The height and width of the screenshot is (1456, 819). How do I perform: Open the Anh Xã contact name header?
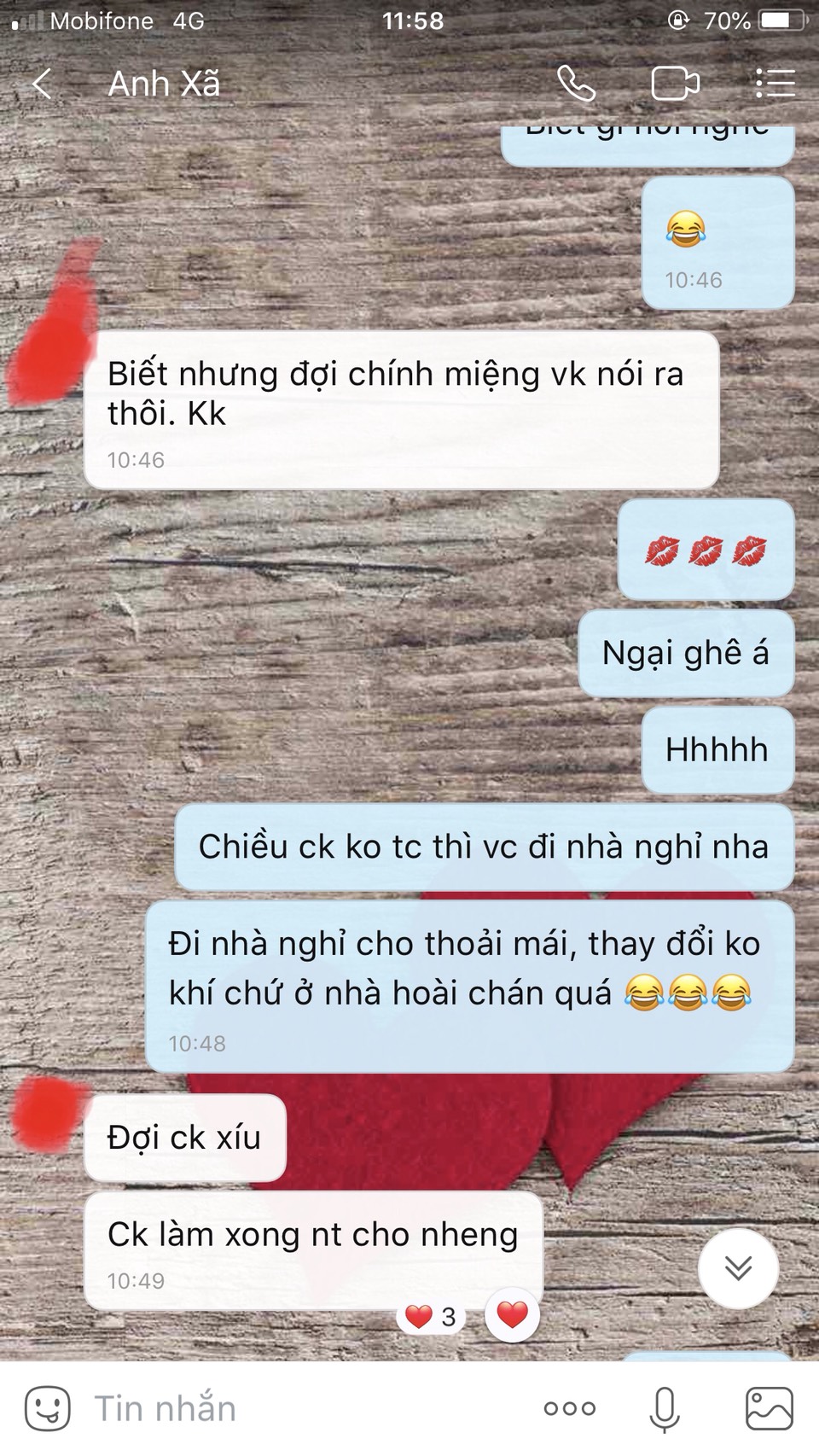(x=164, y=84)
